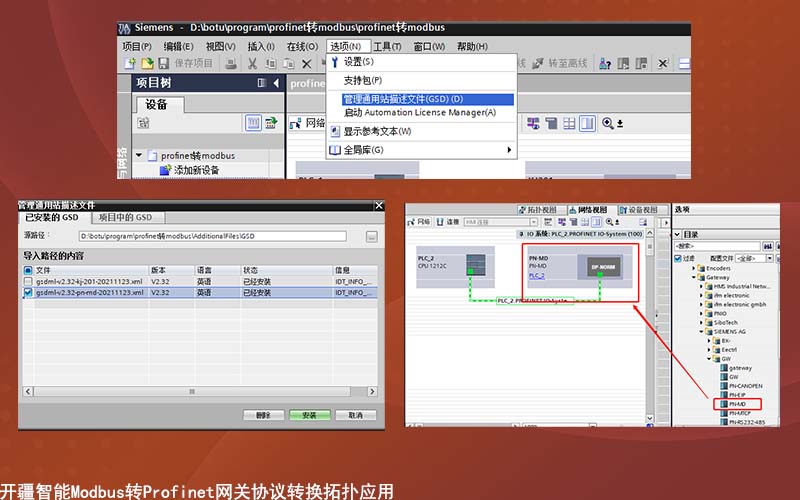Select 启动 Automation License Manager entry

point(419,112)
